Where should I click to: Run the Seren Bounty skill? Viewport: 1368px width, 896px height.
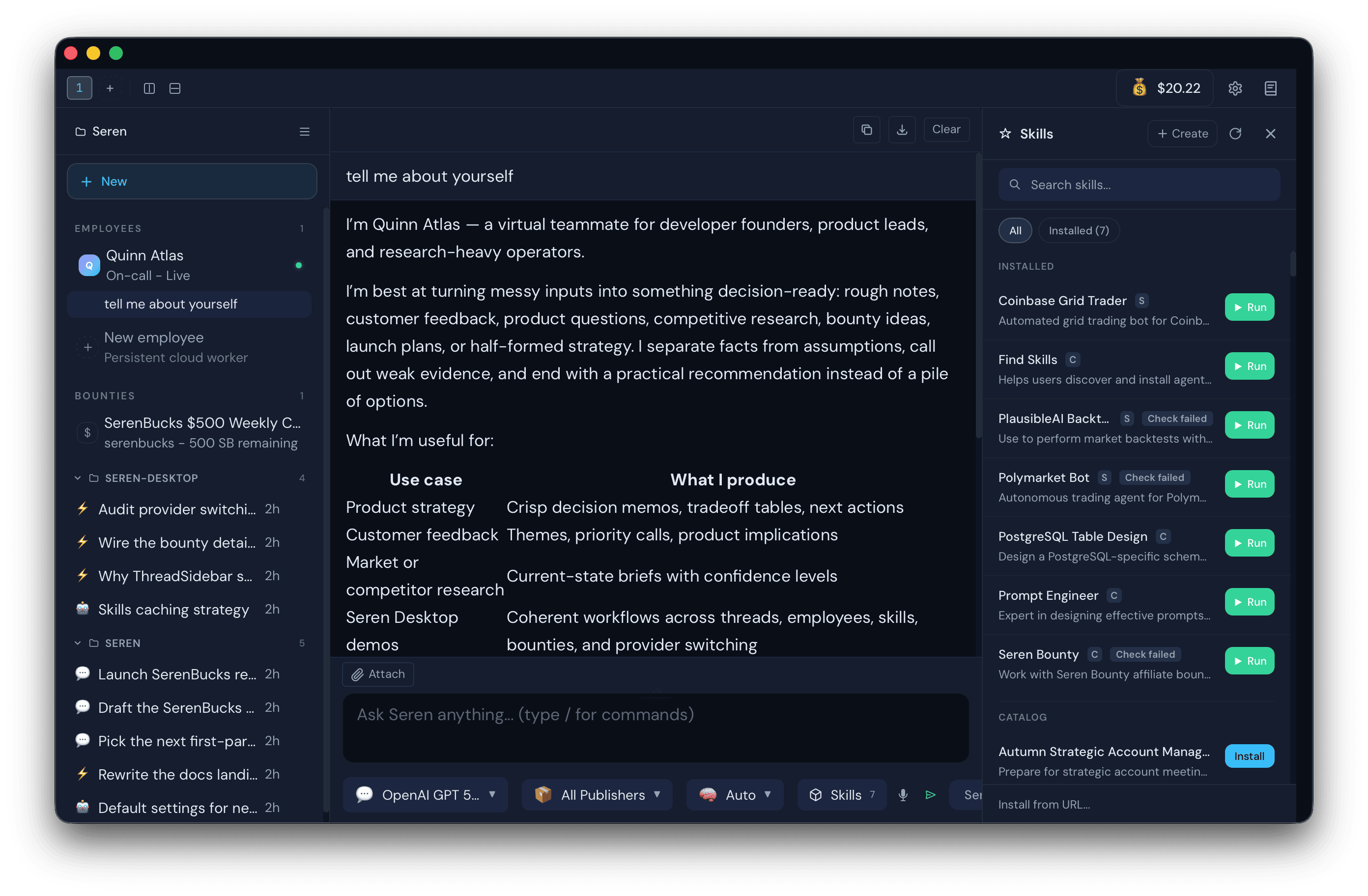pyautogui.click(x=1249, y=660)
